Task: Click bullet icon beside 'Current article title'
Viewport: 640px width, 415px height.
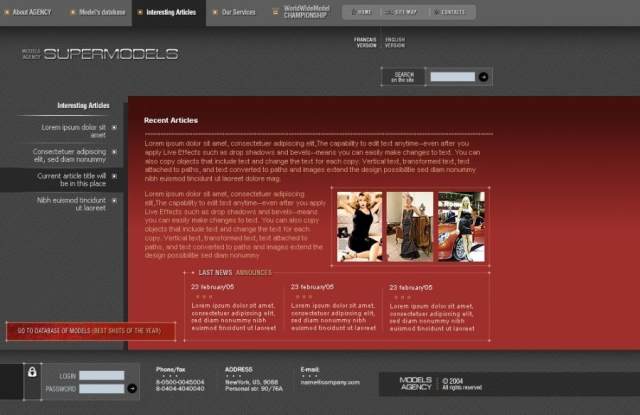Action: pos(114,176)
